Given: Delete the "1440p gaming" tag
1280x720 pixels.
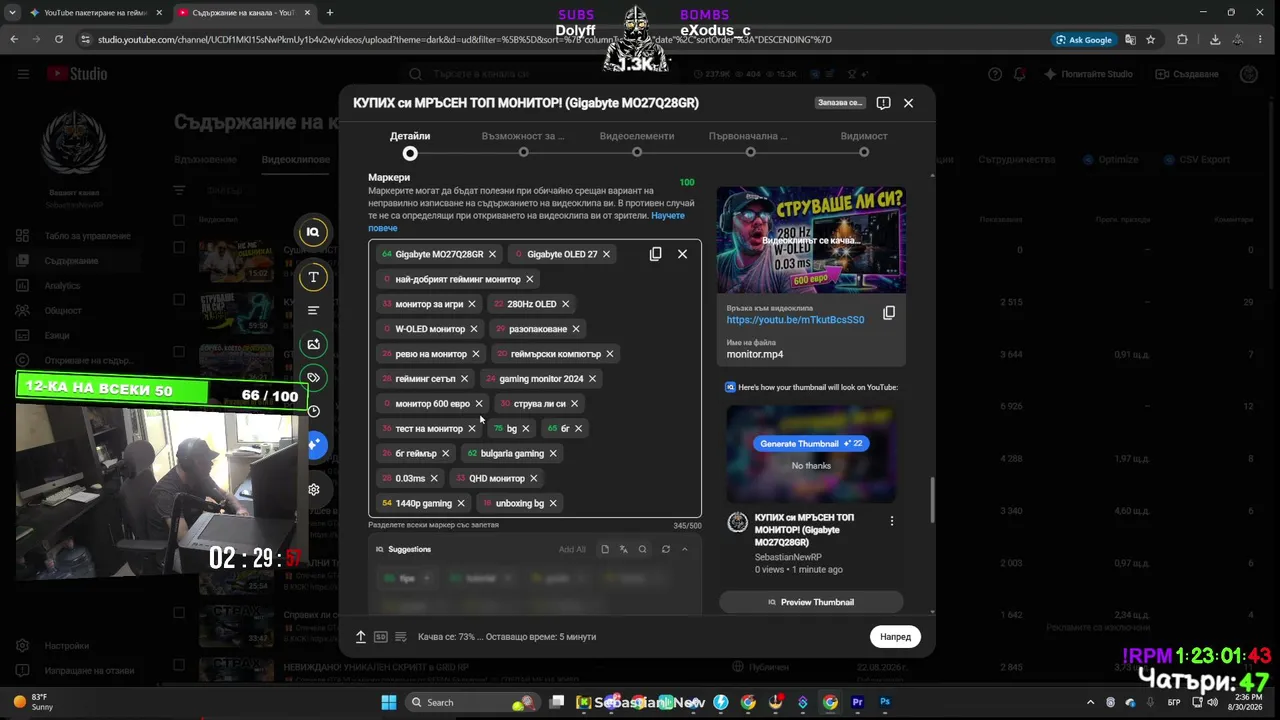Looking at the screenshot, I should (x=461, y=503).
